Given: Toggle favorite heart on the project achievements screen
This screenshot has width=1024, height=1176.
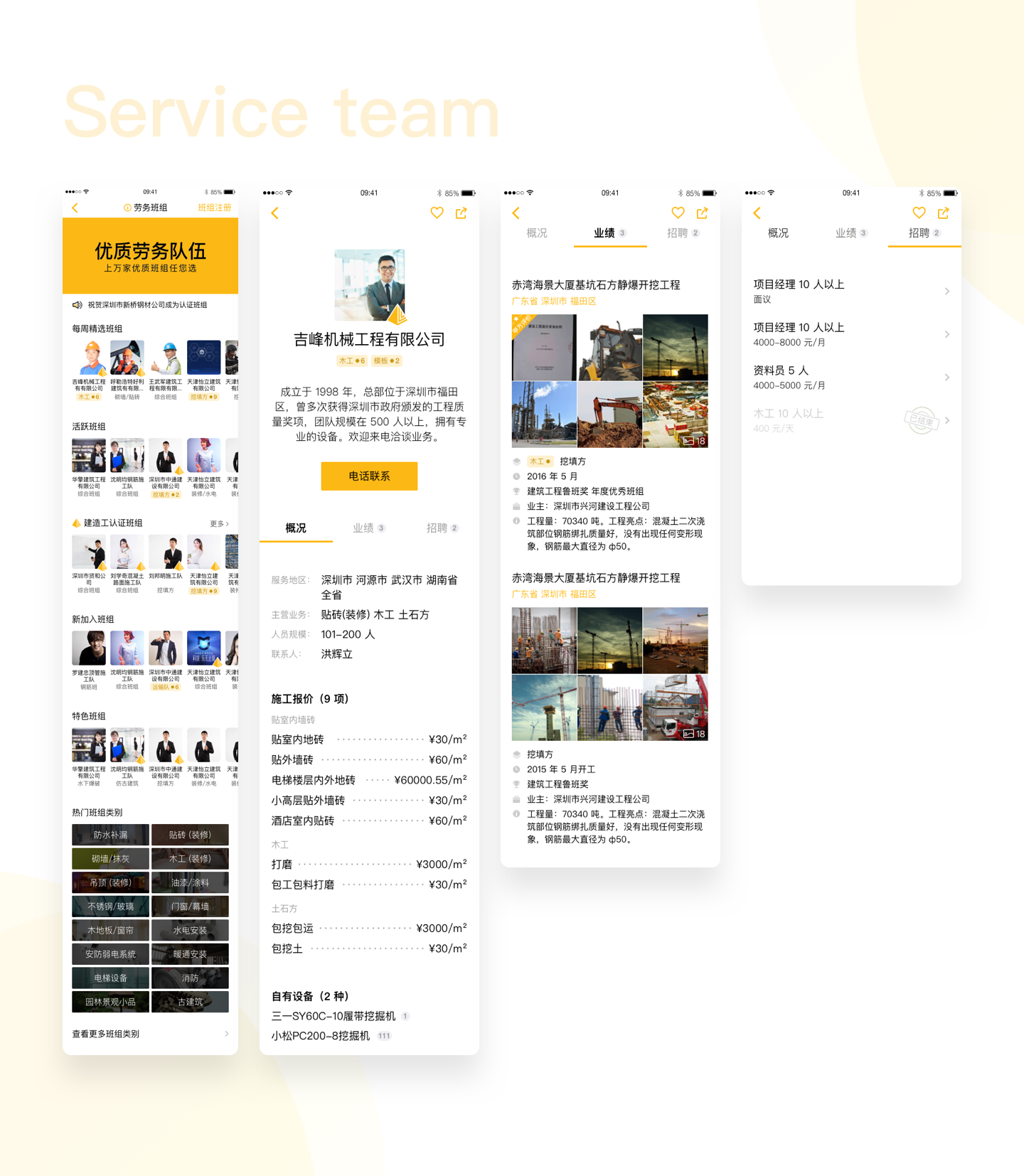Looking at the screenshot, I should [x=678, y=213].
